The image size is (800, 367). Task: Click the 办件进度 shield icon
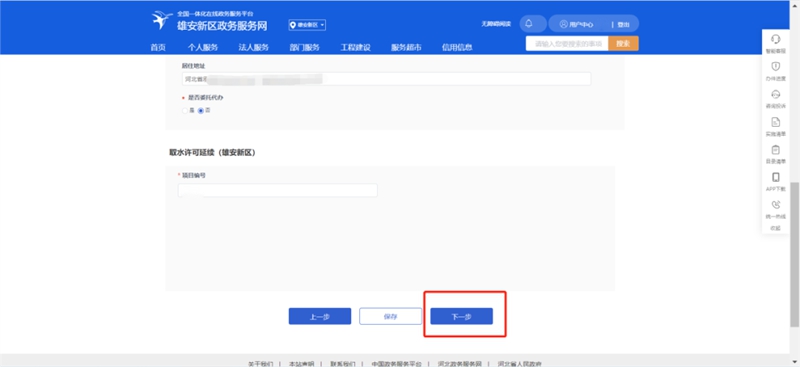(776, 67)
